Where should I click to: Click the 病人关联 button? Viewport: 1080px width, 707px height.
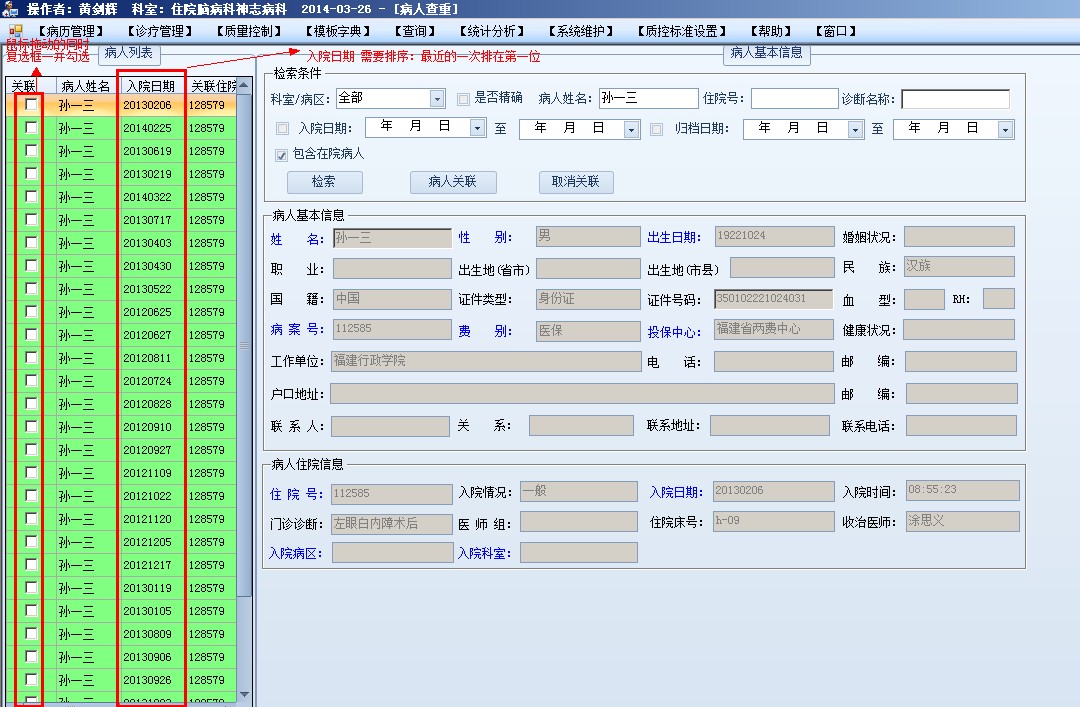click(x=453, y=182)
